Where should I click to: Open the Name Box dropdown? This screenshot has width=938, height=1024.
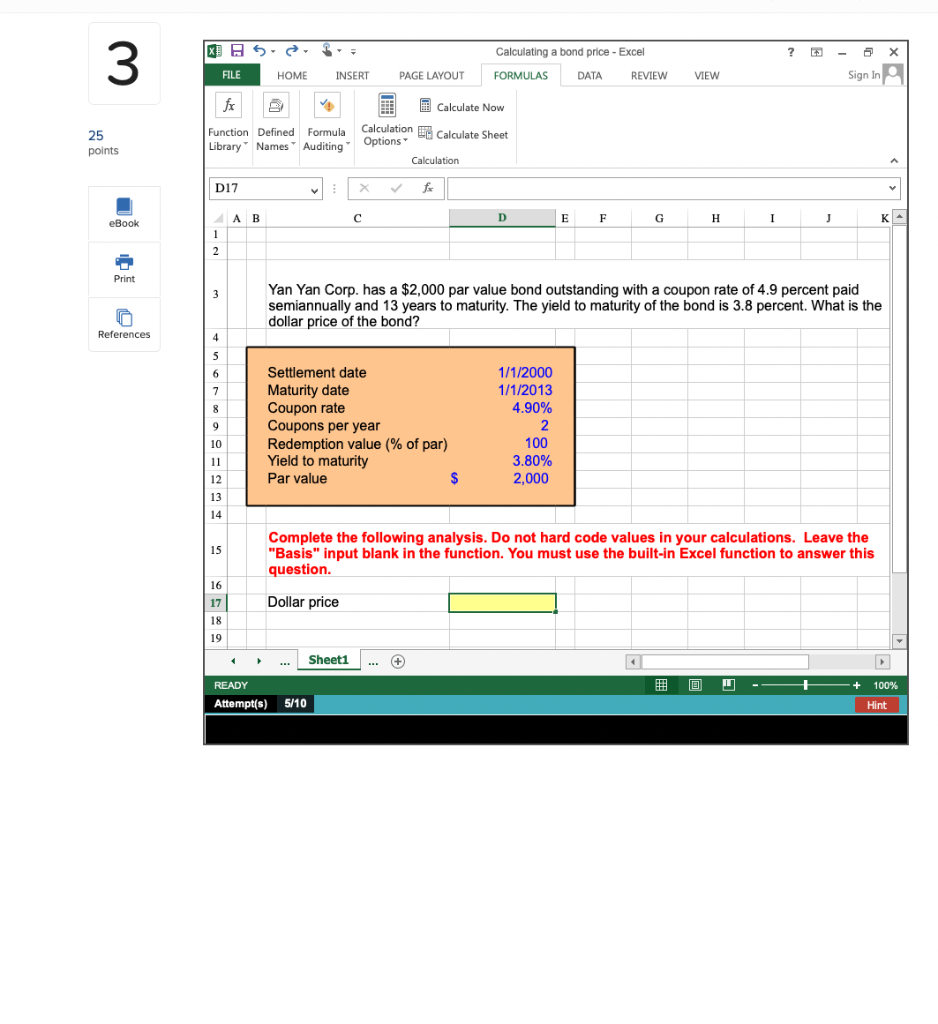pyautogui.click(x=313, y=188)
